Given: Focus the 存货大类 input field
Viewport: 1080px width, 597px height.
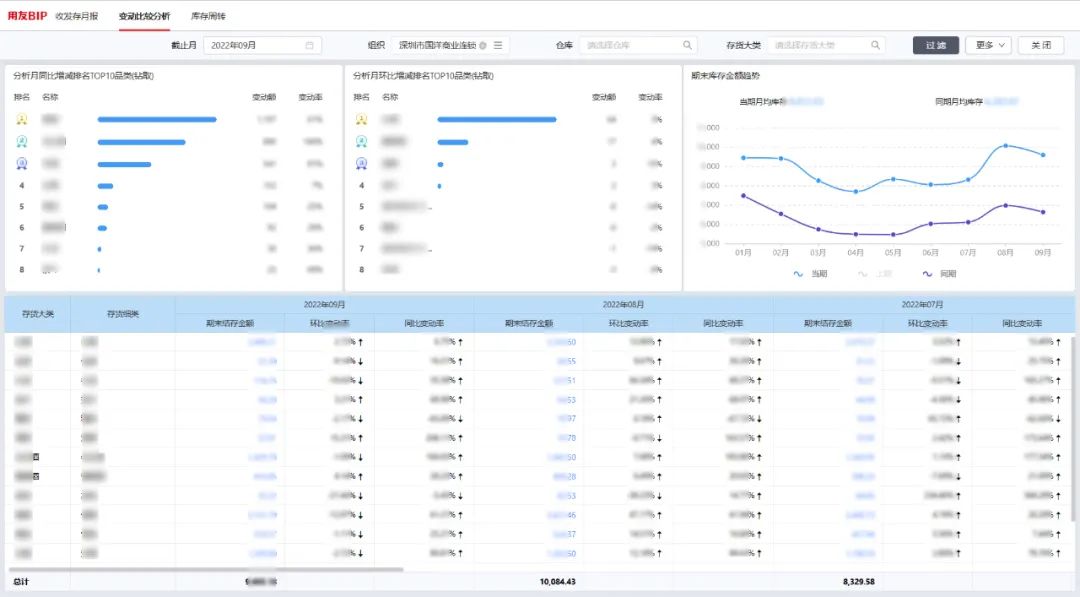Looking at the screenshot, I should [826, 45].
